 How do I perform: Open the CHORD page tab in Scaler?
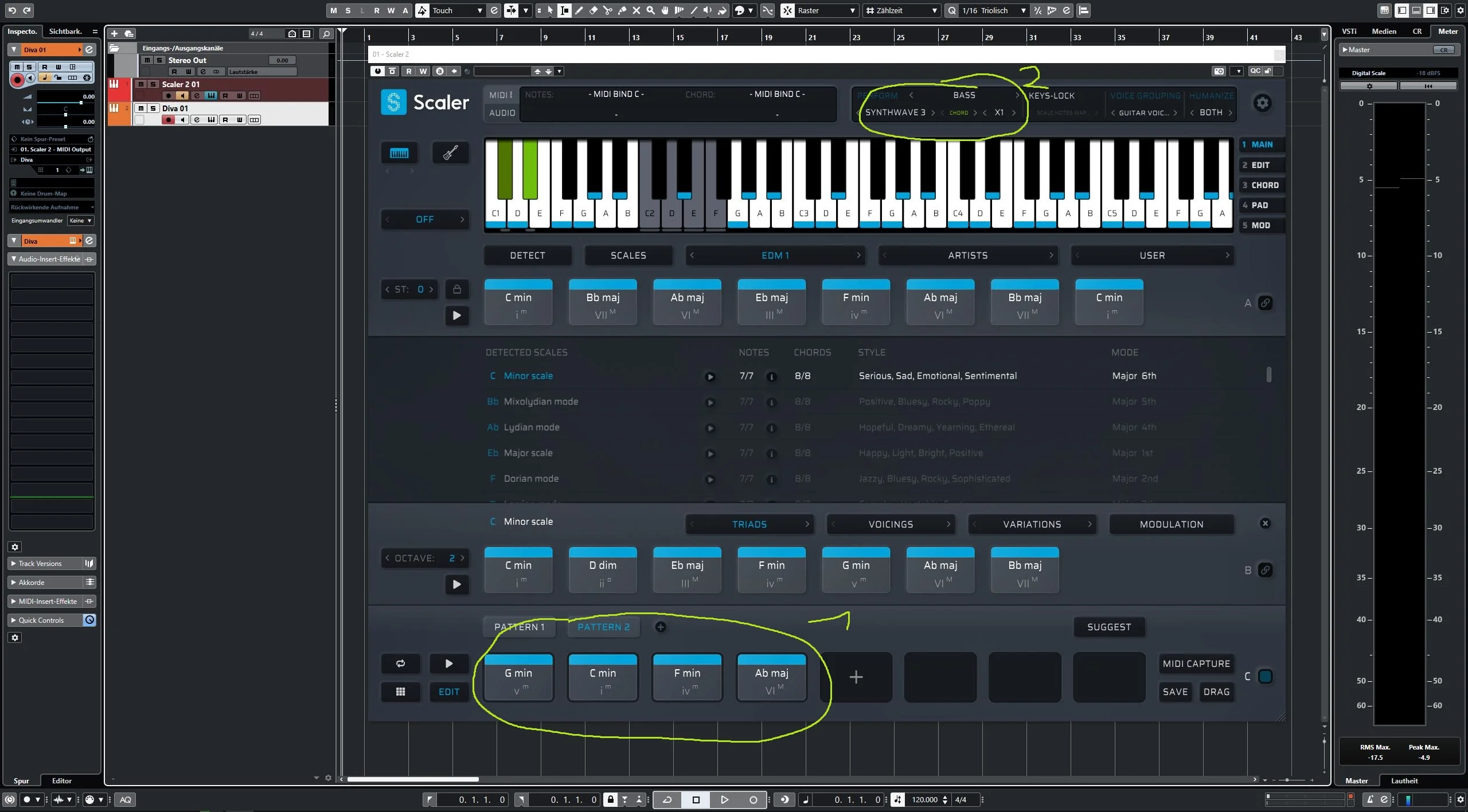point(1261,185)
